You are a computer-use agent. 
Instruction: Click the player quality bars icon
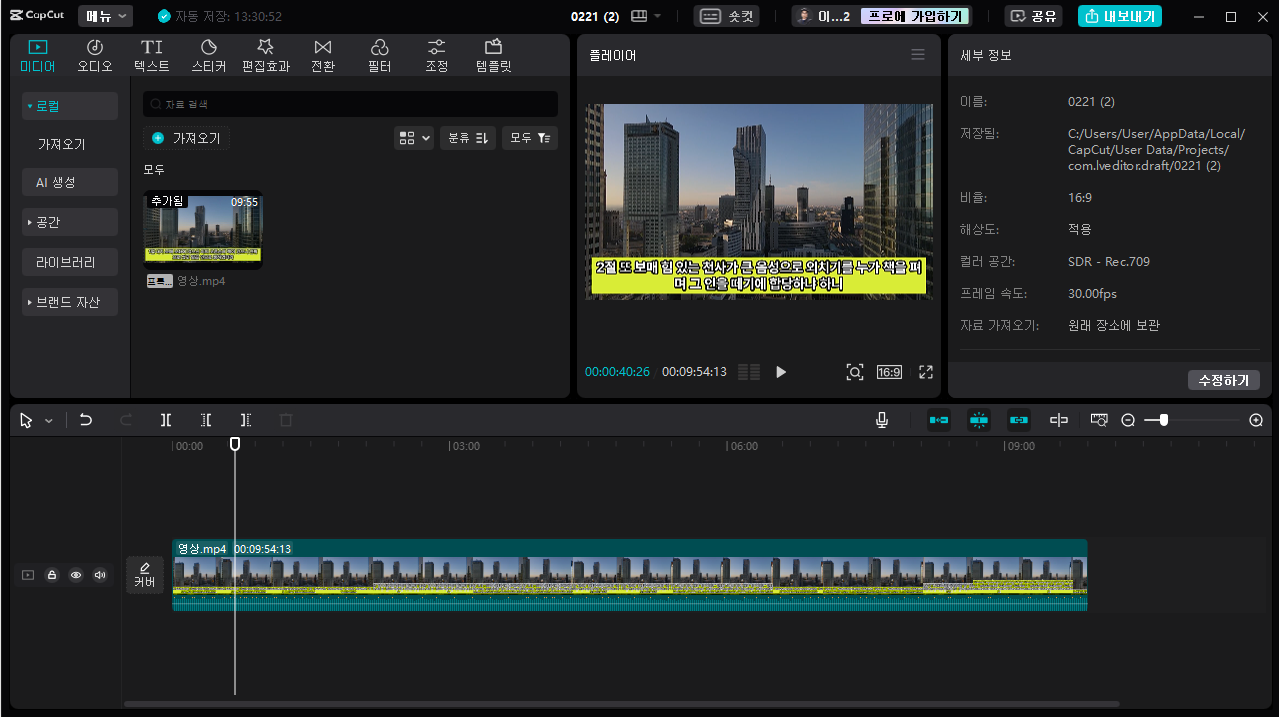pyautogui.click(x=749, y=372)
